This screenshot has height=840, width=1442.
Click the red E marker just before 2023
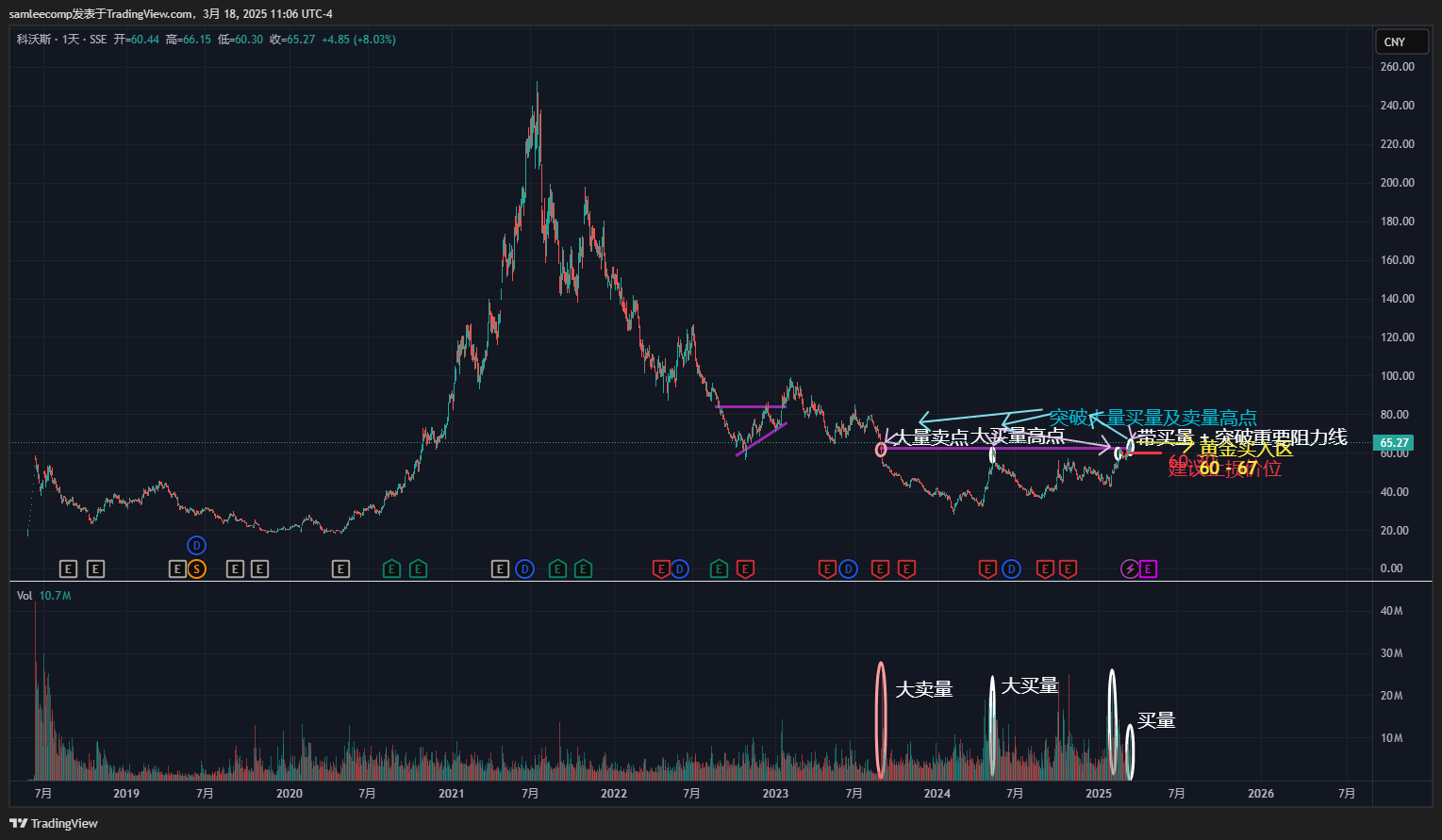[745, 568]
